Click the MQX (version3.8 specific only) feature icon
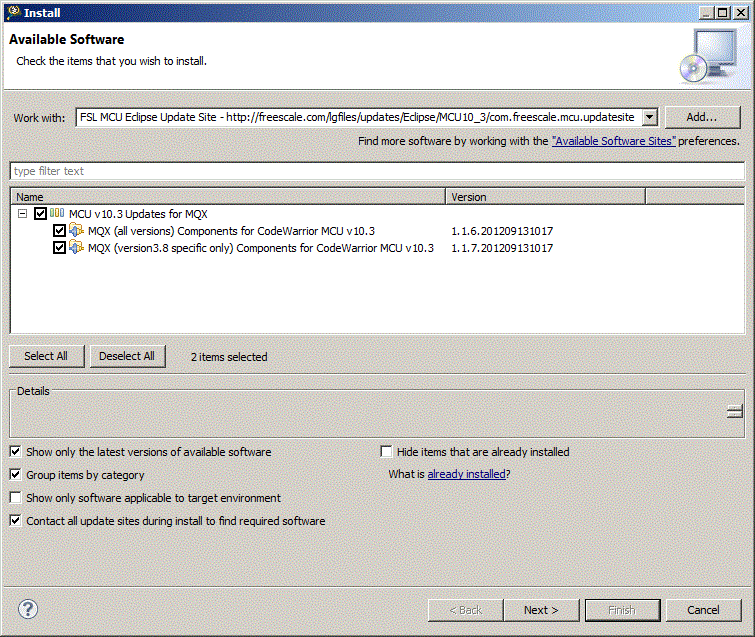755x637 pixels. pos(76,247)
